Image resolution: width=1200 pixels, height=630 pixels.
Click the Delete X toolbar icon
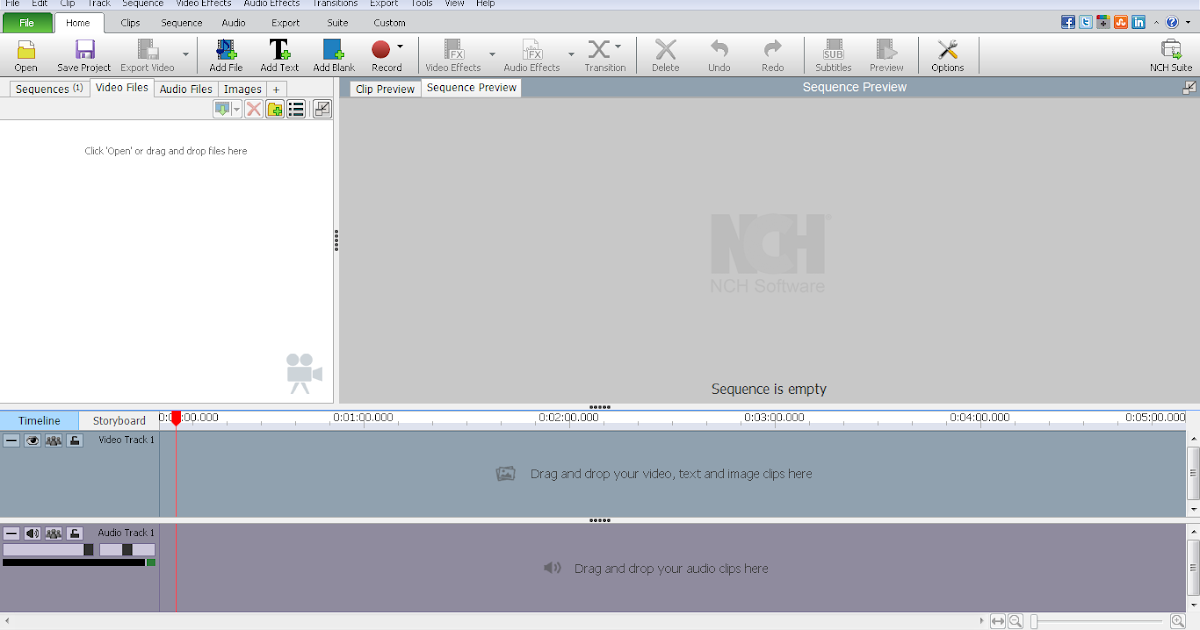pos(666,49)
